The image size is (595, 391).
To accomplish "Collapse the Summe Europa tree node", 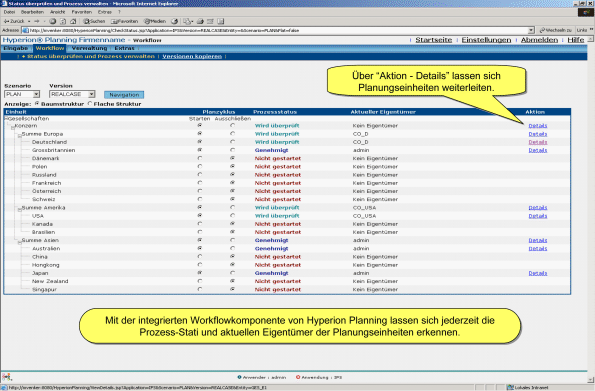I will (20, 136).
